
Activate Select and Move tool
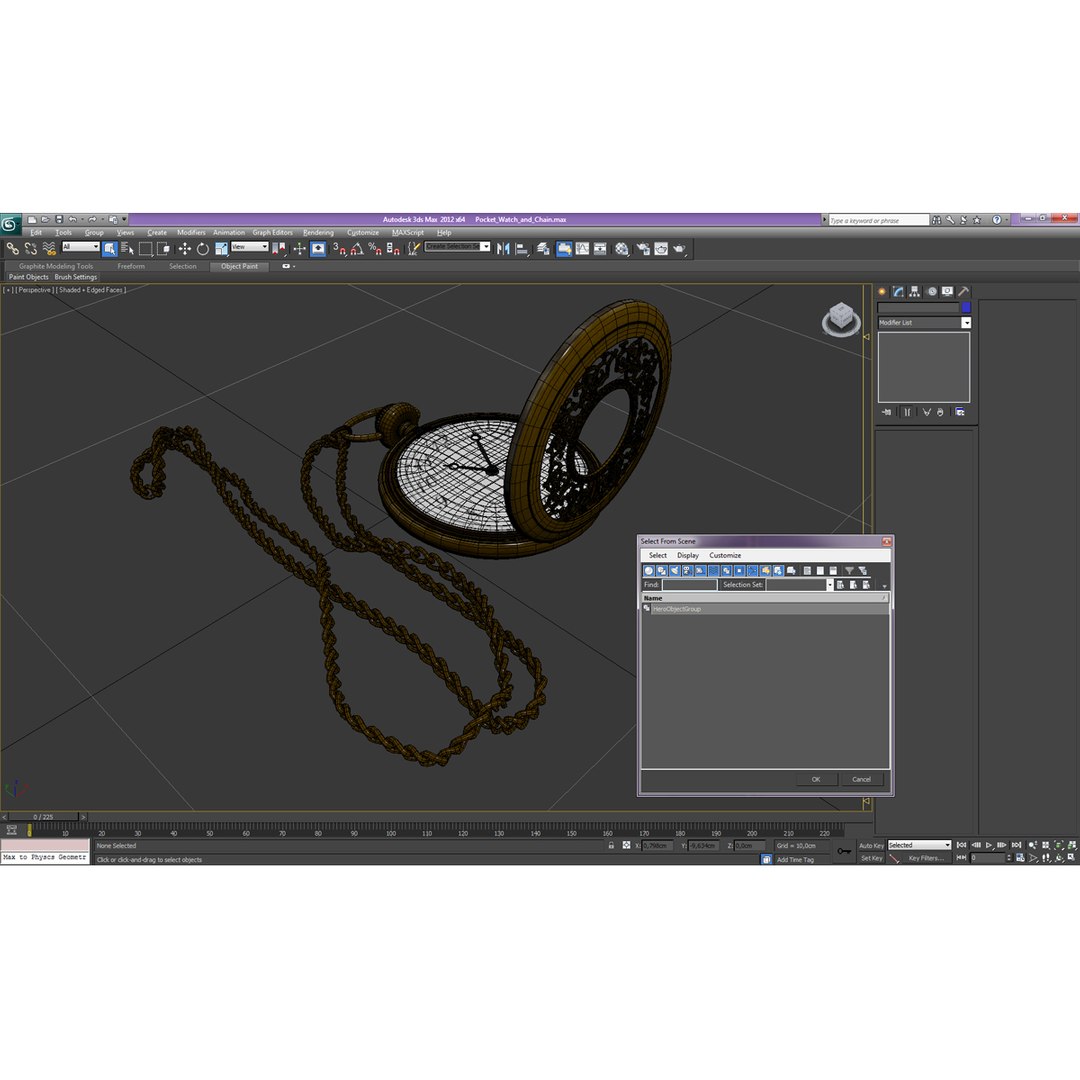pyautogui.click(x=185, y=249)
